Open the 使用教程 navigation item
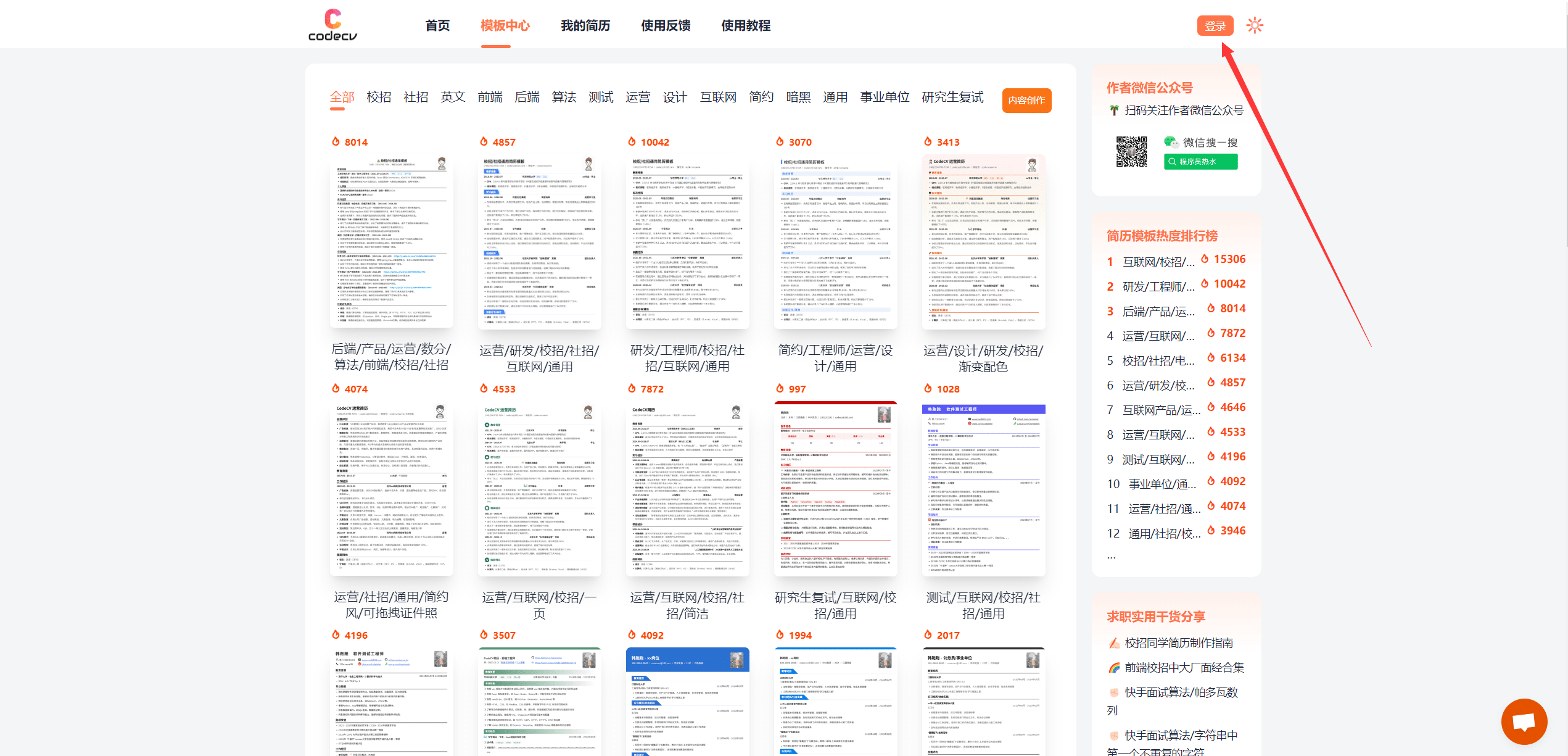Screen dimensions: 1568x756 (745, 25)
